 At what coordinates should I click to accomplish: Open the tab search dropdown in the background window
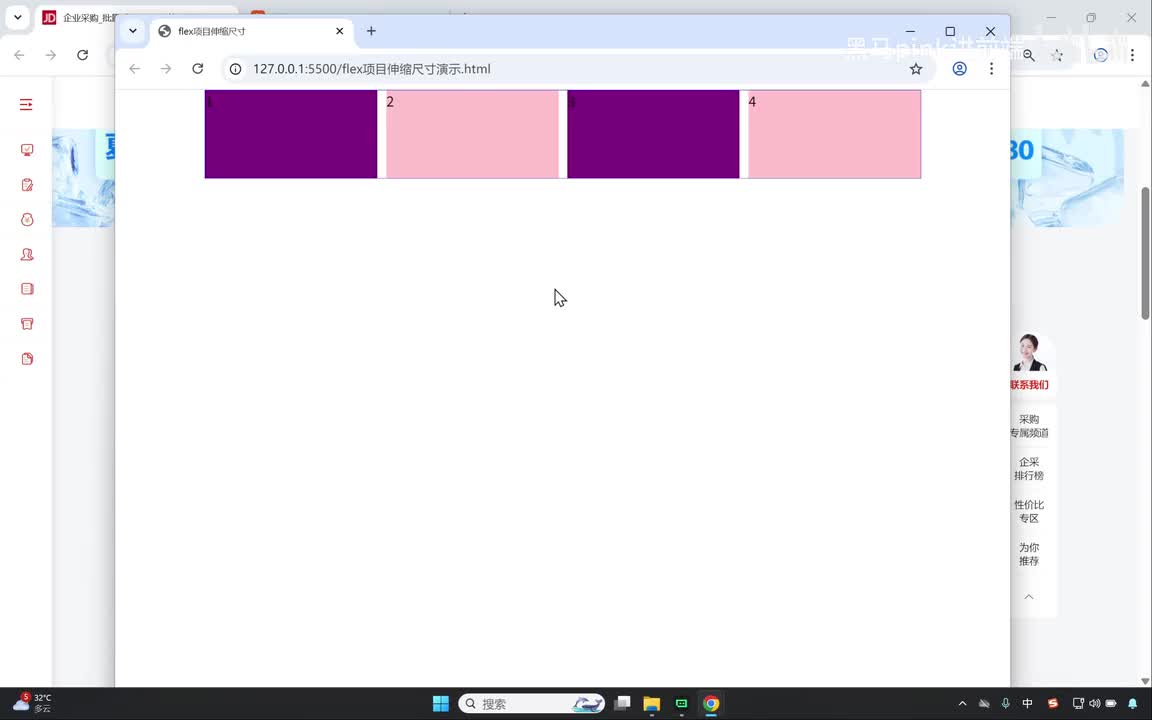tap(18, 17)
